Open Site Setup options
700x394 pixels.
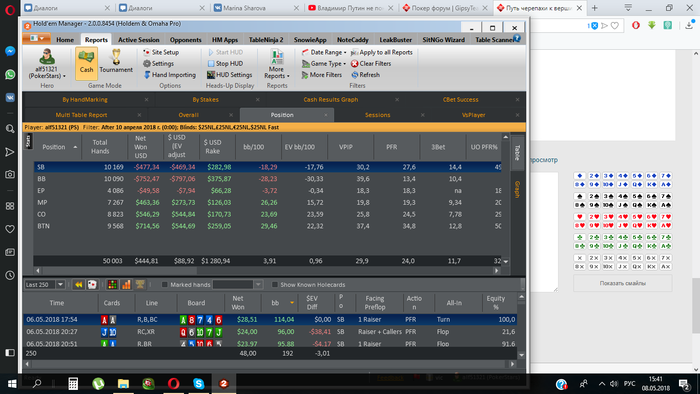pyautogui.click(x=160, y=52)
